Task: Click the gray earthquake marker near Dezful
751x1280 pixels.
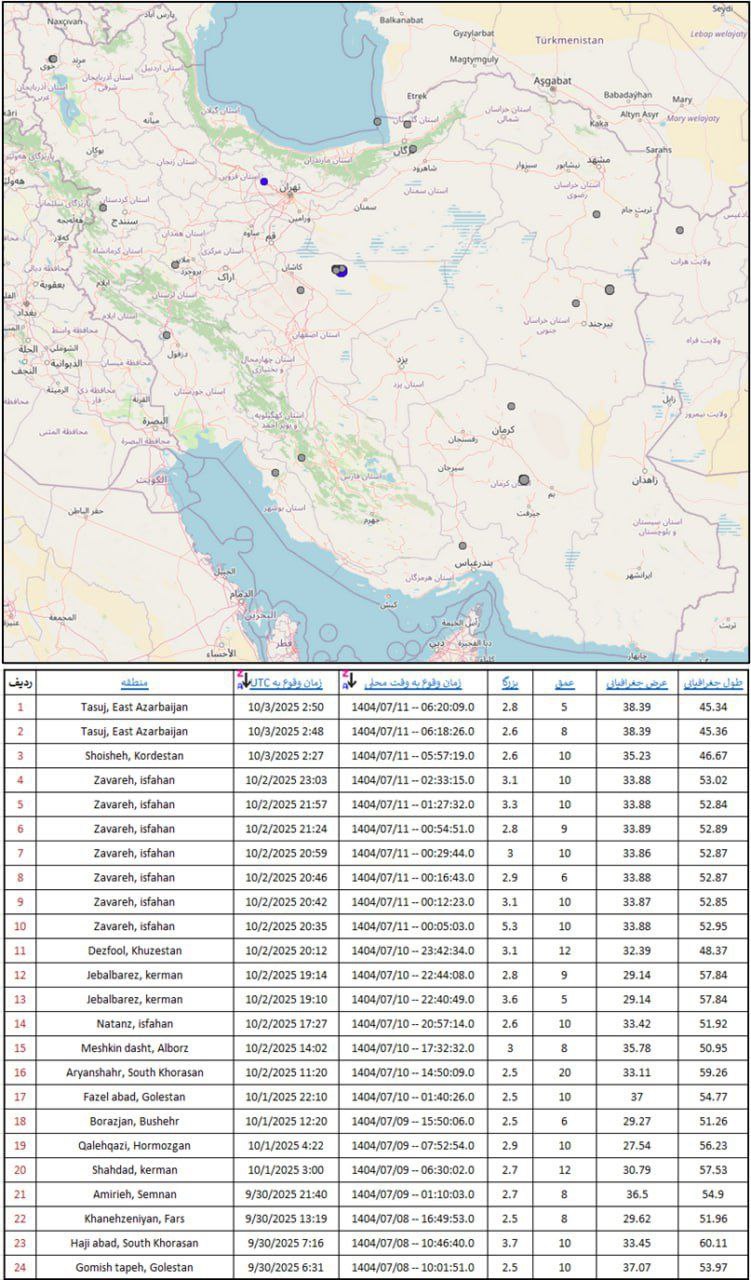Action: pos(166,335)
